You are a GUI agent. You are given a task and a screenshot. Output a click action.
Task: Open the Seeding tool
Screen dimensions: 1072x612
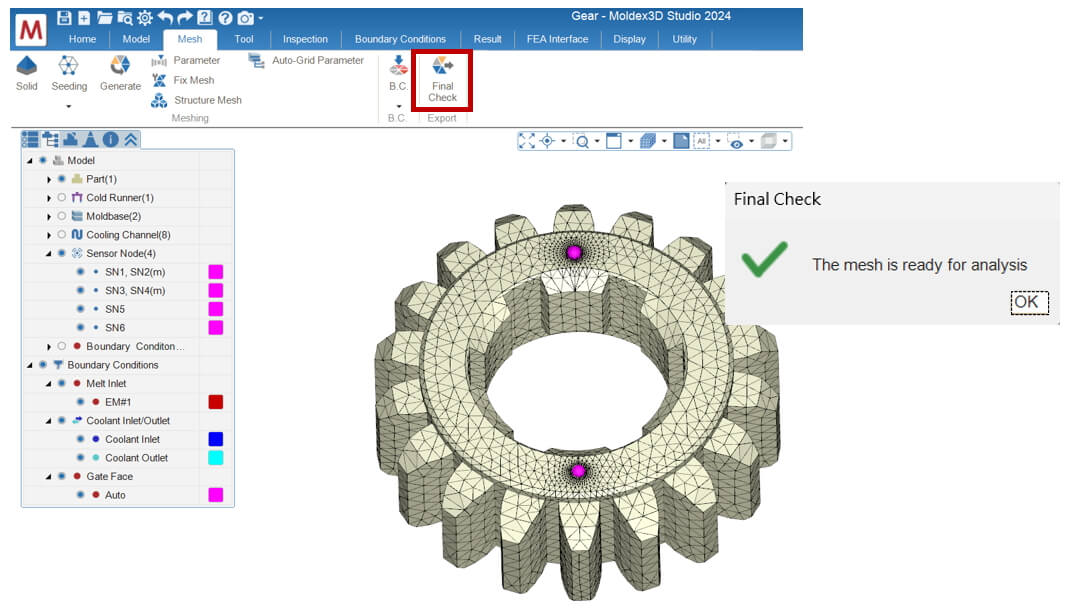pos(68,66)
